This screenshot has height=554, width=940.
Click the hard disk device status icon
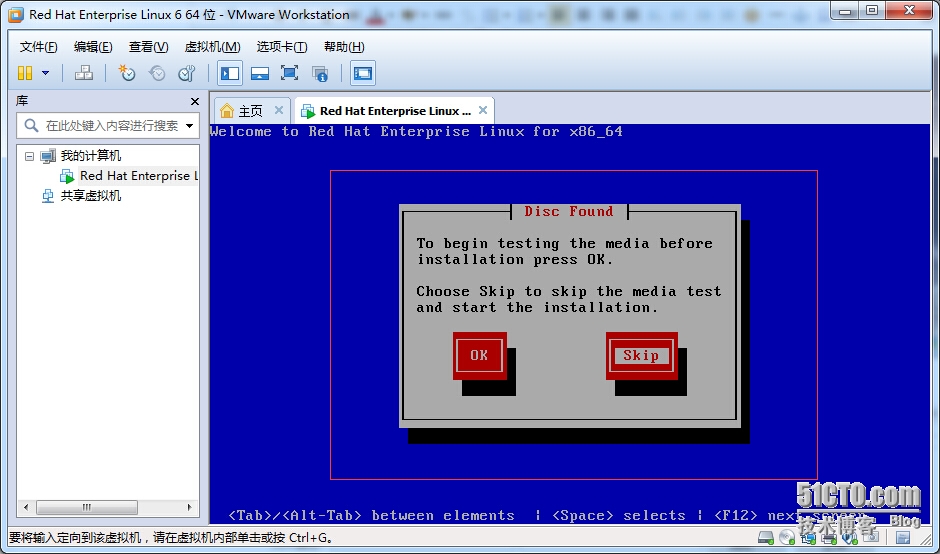click(766, 537)
